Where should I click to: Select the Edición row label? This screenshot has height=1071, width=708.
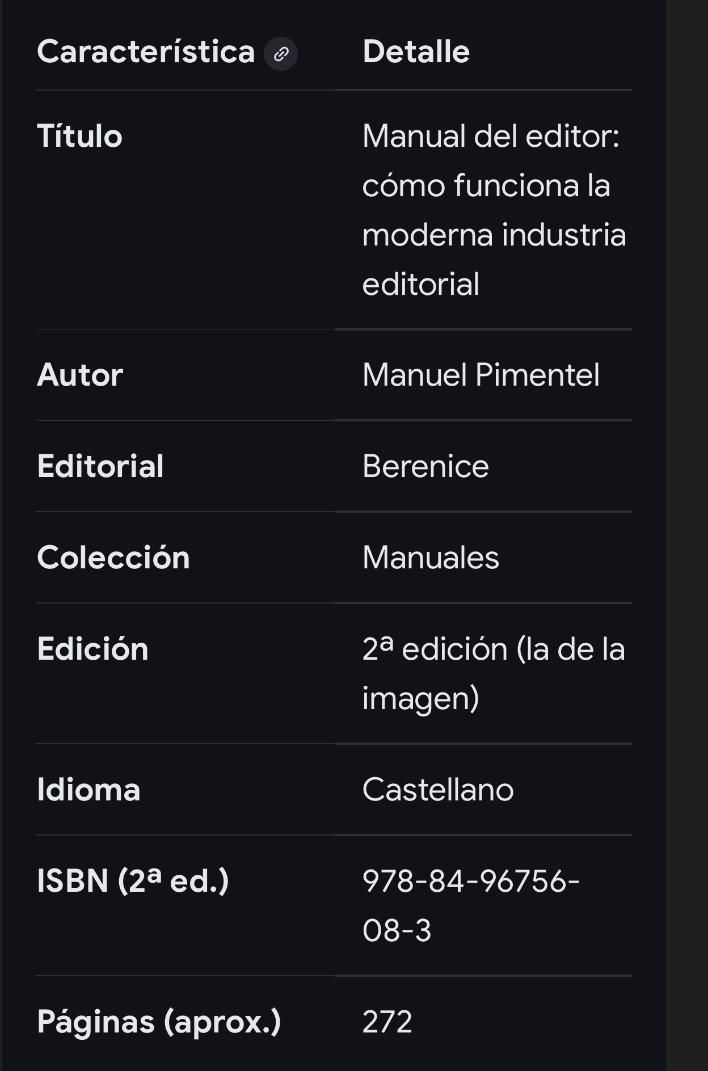[x=93, y=649]
